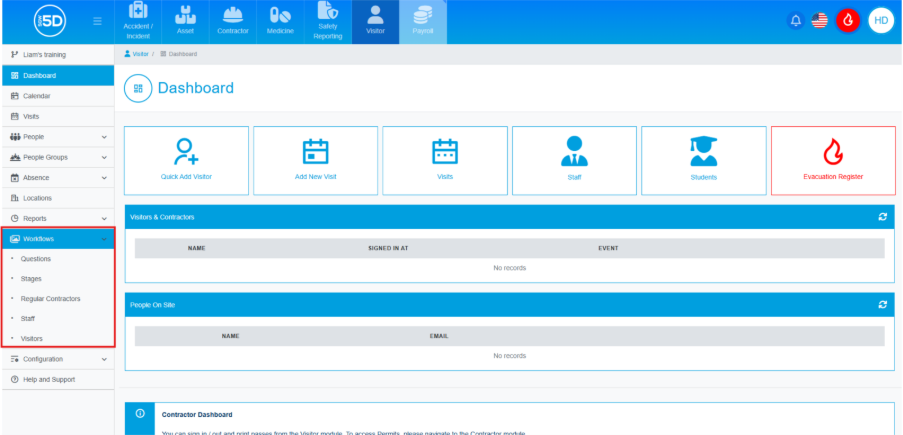The image size is (903, 435).
Task: Refresh the People On Site panel
Action: 882,304
